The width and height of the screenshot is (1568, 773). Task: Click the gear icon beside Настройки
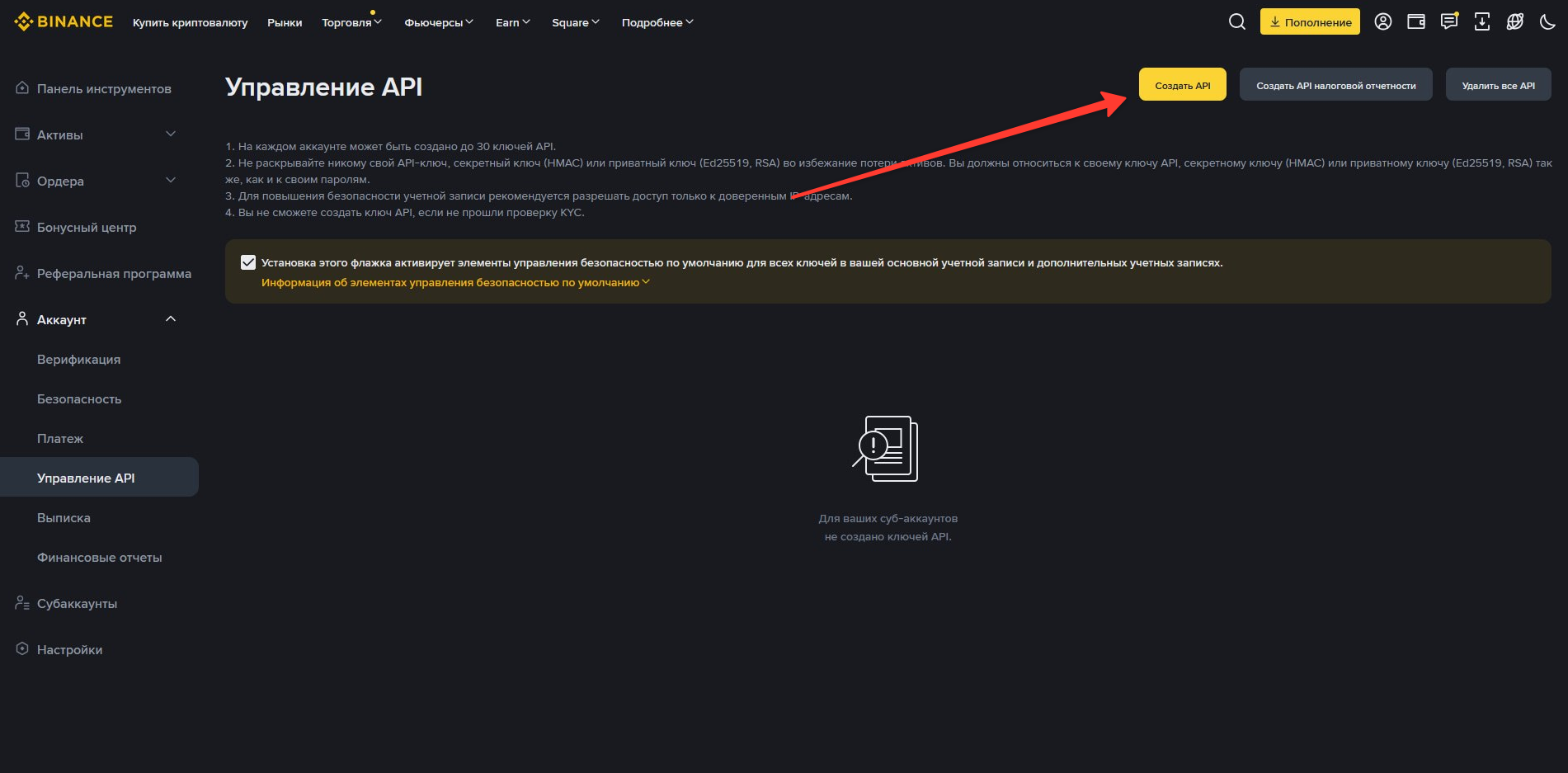tap(22, 648)
